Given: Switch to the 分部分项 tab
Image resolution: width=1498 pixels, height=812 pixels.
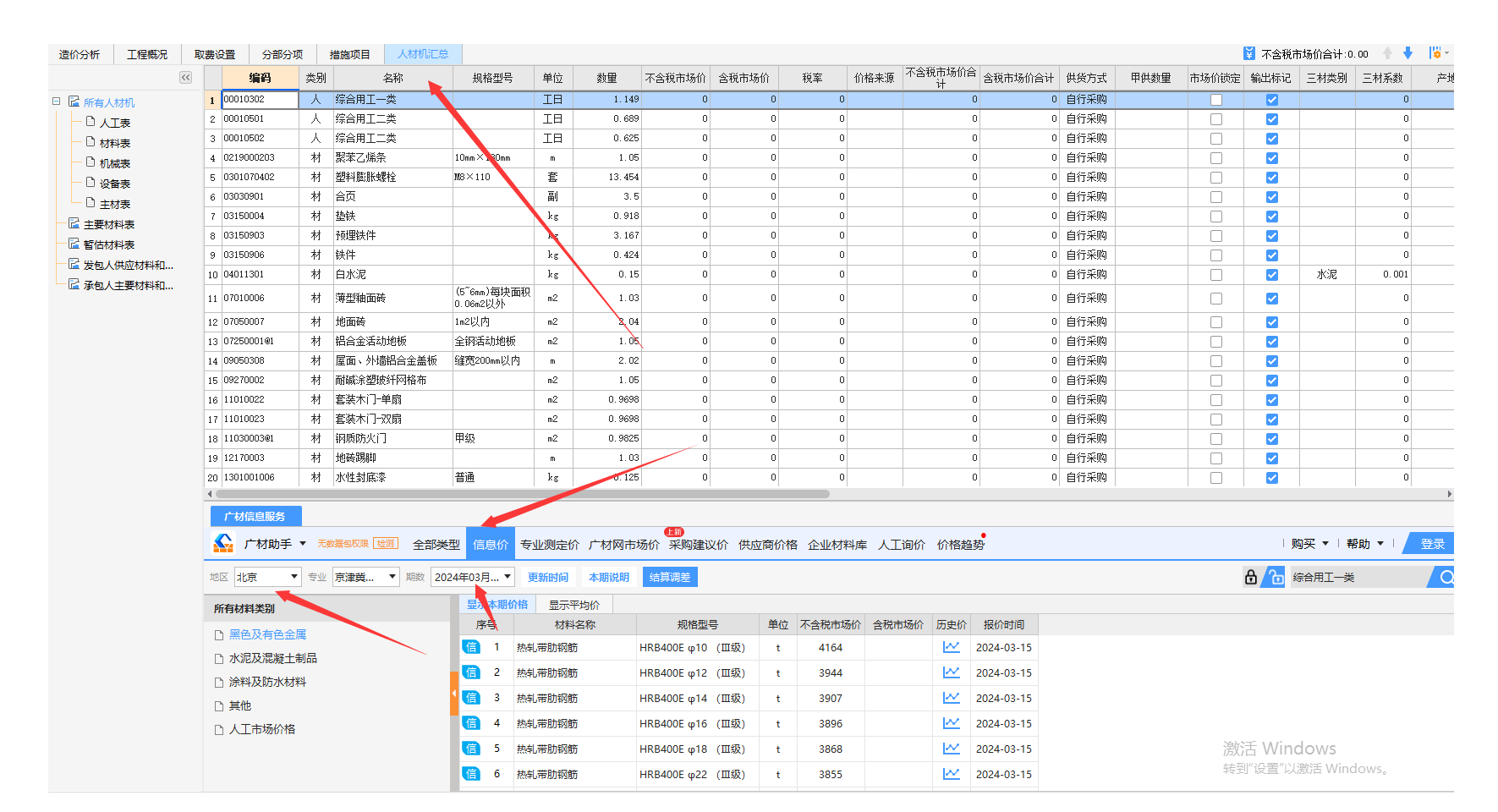Looking at the screenshot, I should tap(283, 54).
